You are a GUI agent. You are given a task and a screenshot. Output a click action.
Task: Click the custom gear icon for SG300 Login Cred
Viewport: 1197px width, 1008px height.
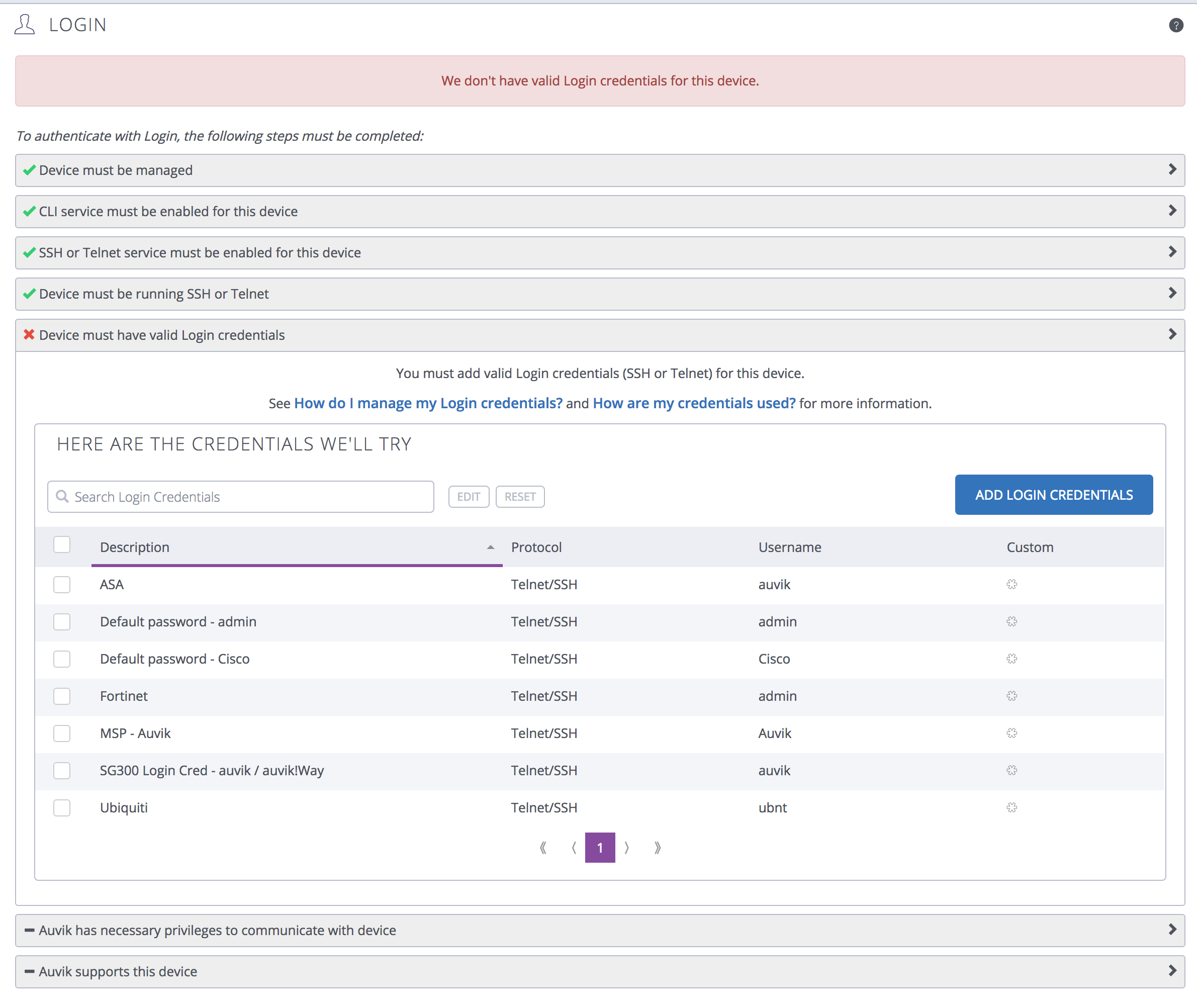coord(1012,770)
